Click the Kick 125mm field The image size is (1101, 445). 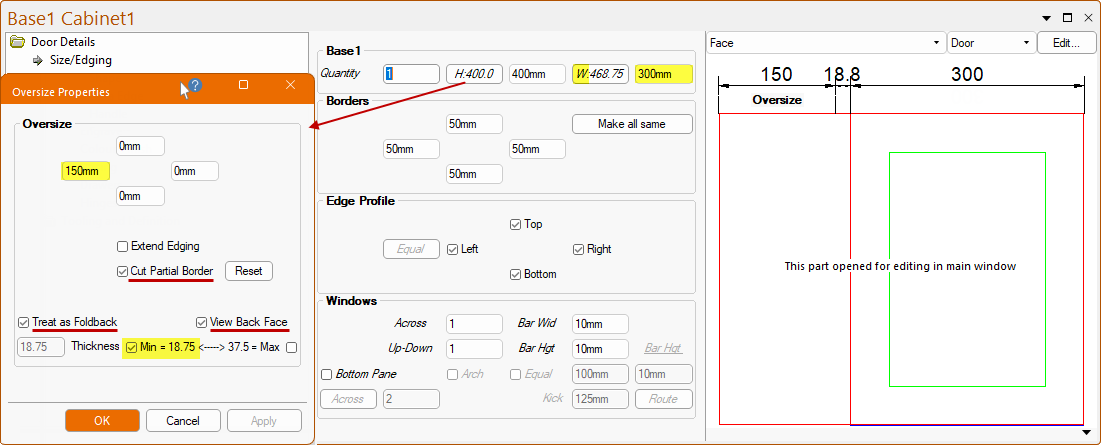click(600, 399)
